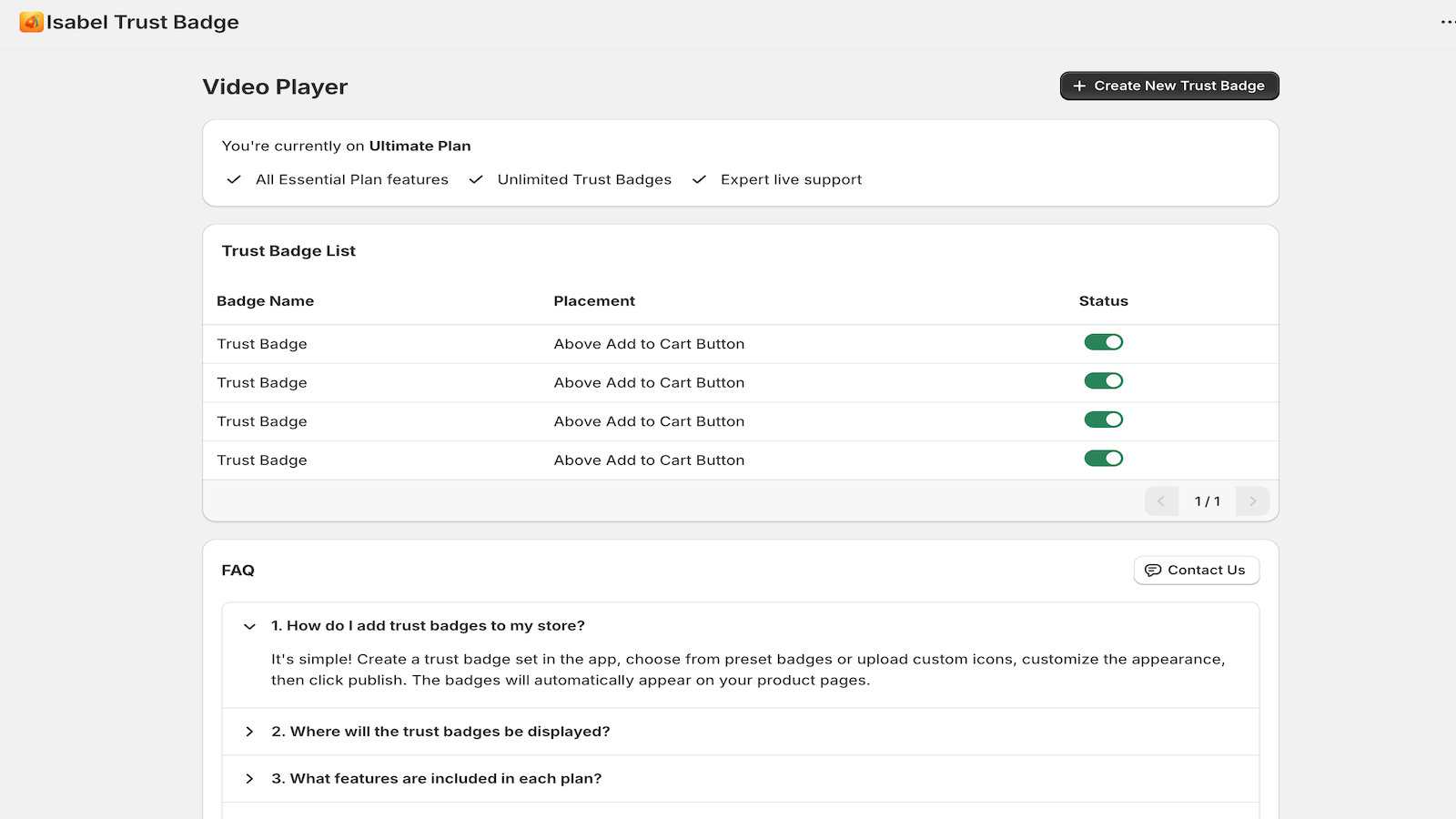Click the plus icon on Create New Trust Badge
Screen dimensions: 1456x819
(x=1079, y=86)
